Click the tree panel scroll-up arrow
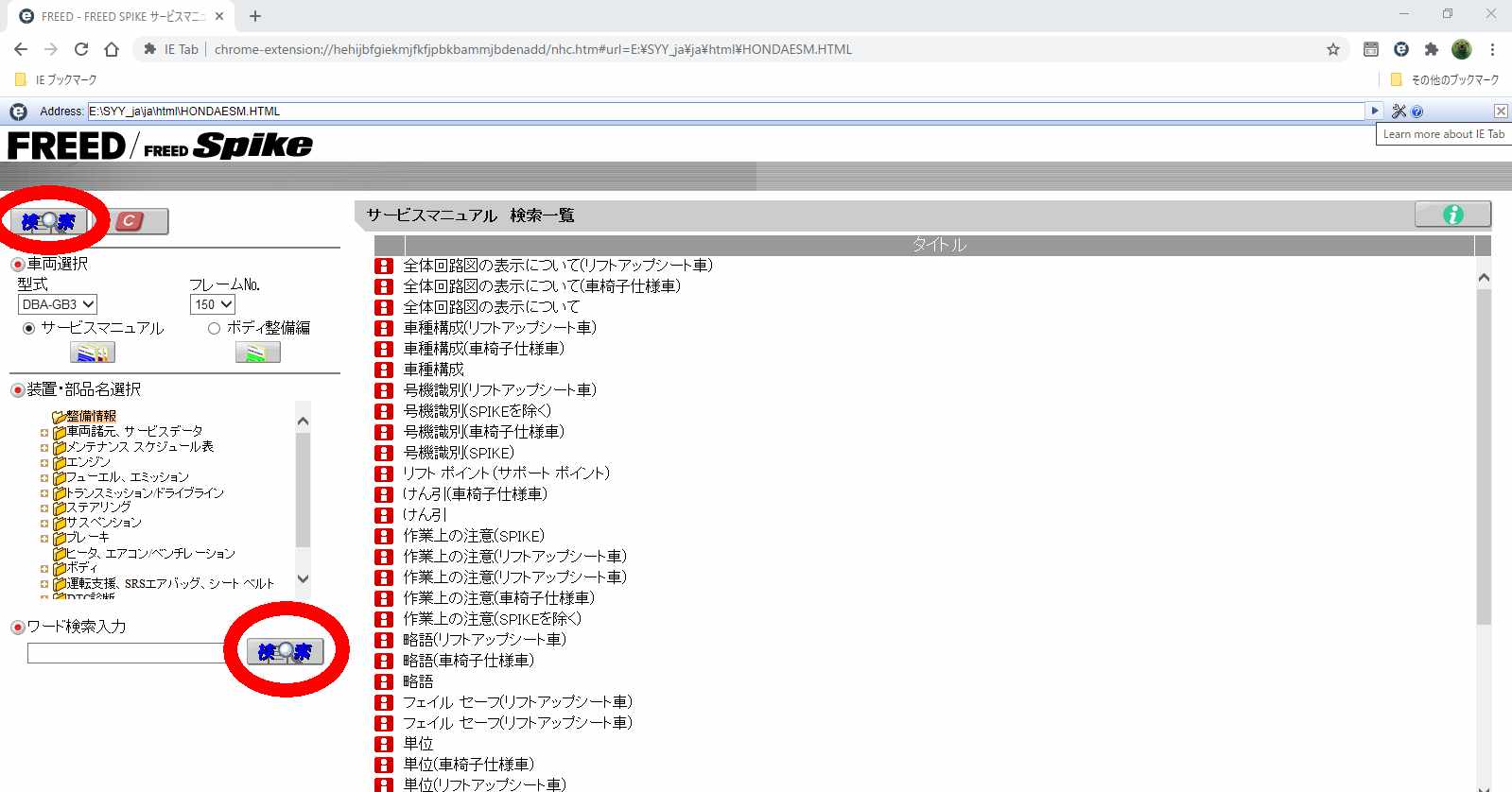1512x792 pixels. tap(303, 421)
